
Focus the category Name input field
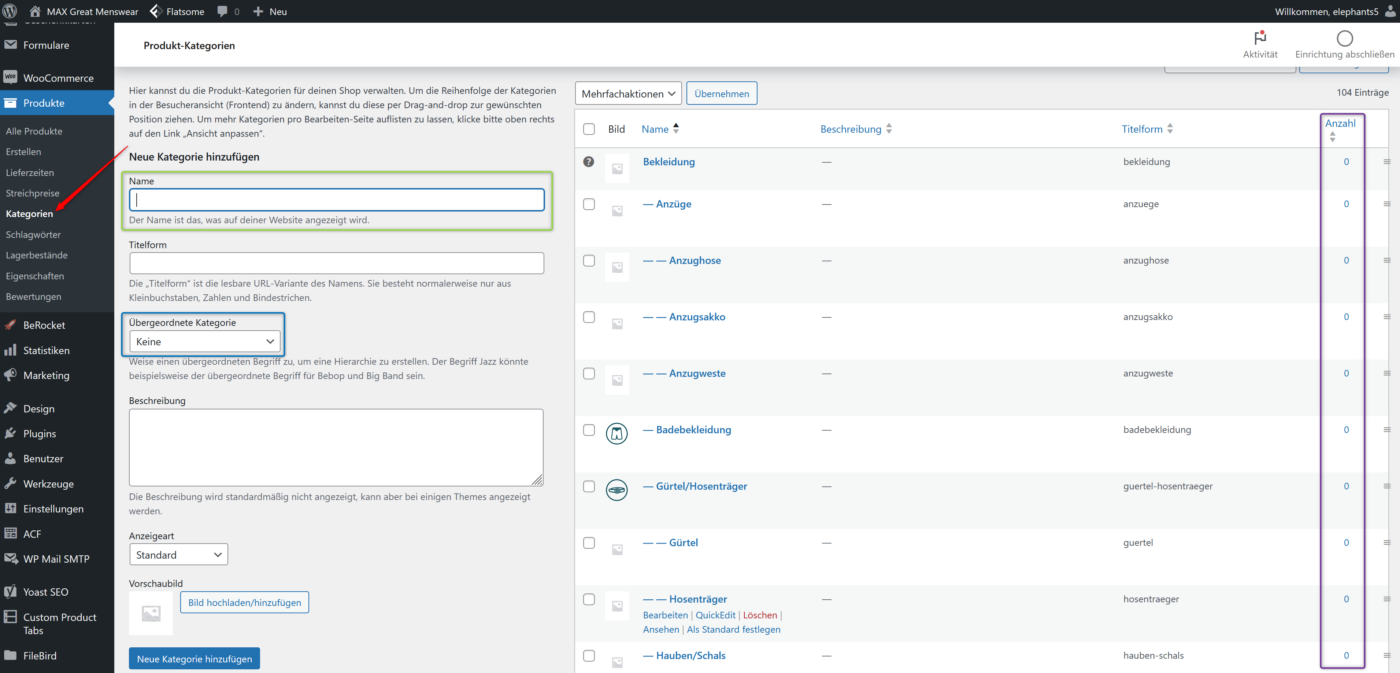coord(337,200)
